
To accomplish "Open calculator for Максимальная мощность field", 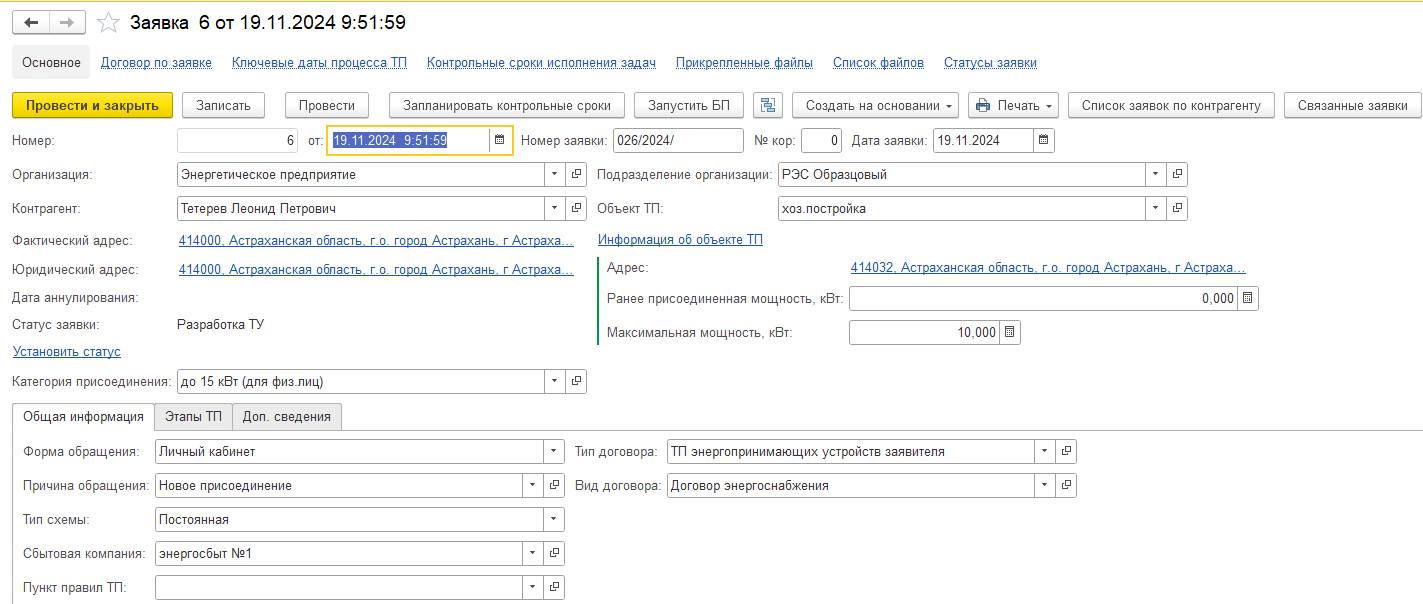I will [1010, 333].
